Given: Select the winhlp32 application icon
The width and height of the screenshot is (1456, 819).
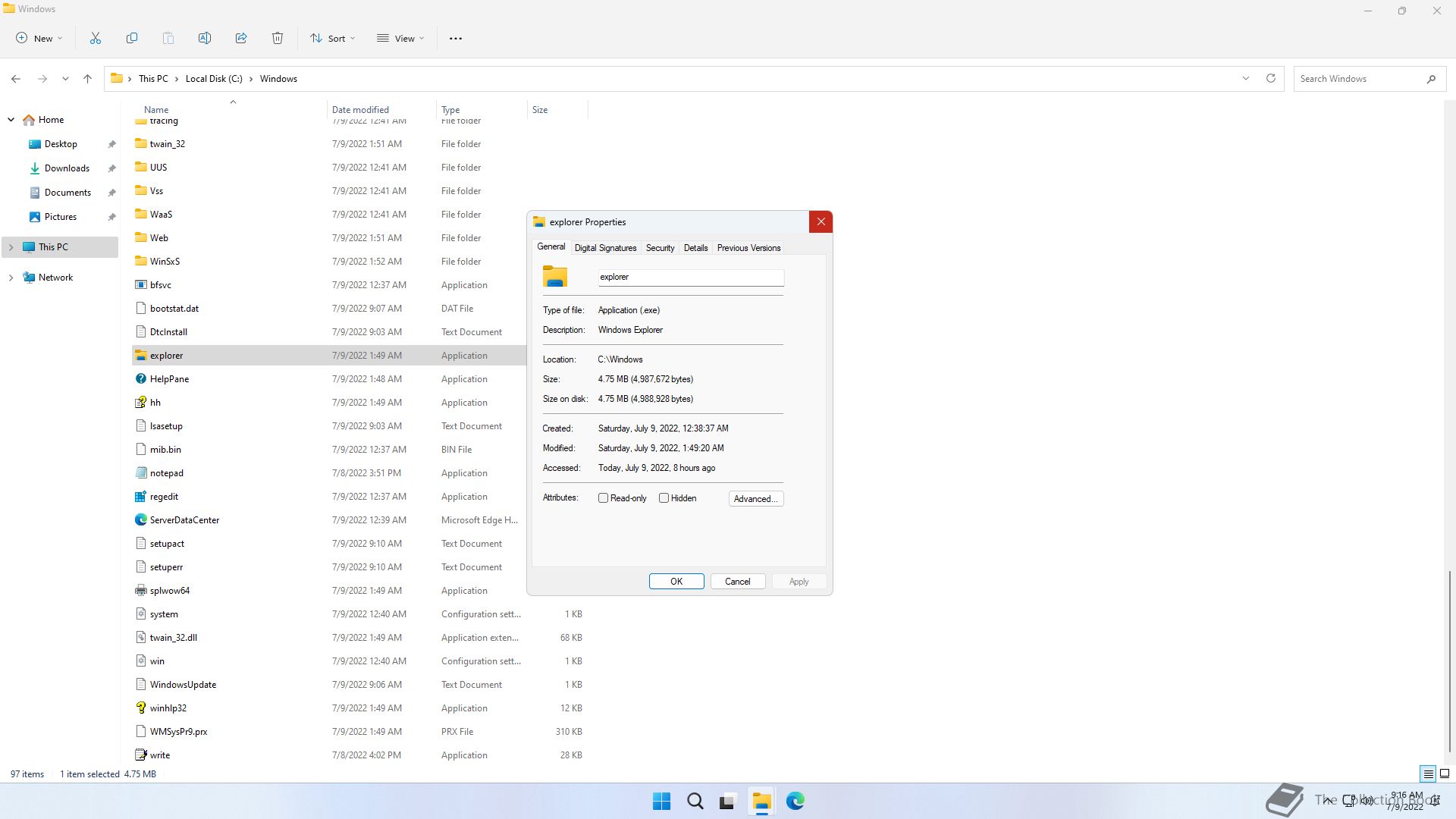Looking at the screenshot, I should pyautogui.click(x=140, y=708).
